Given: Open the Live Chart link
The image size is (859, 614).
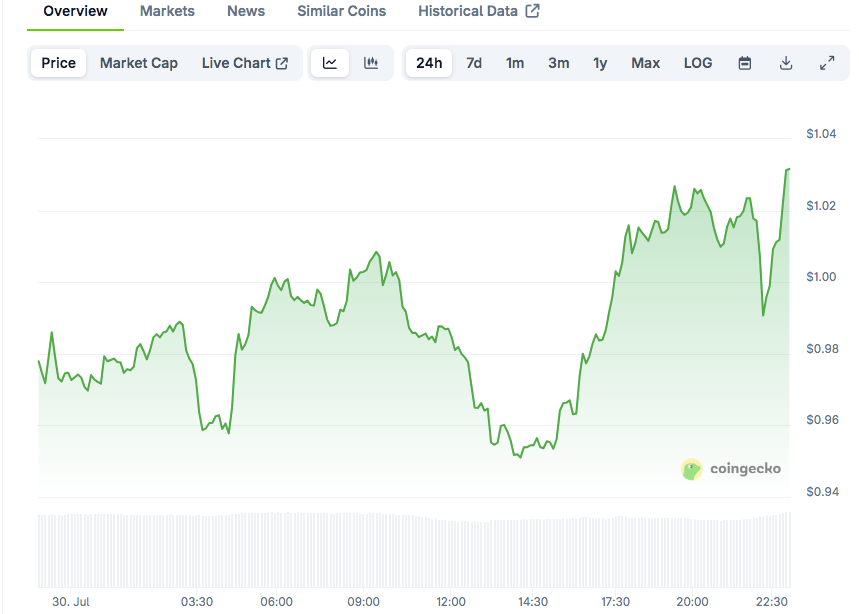Looking at the screenshot, I should coord(245,63).
